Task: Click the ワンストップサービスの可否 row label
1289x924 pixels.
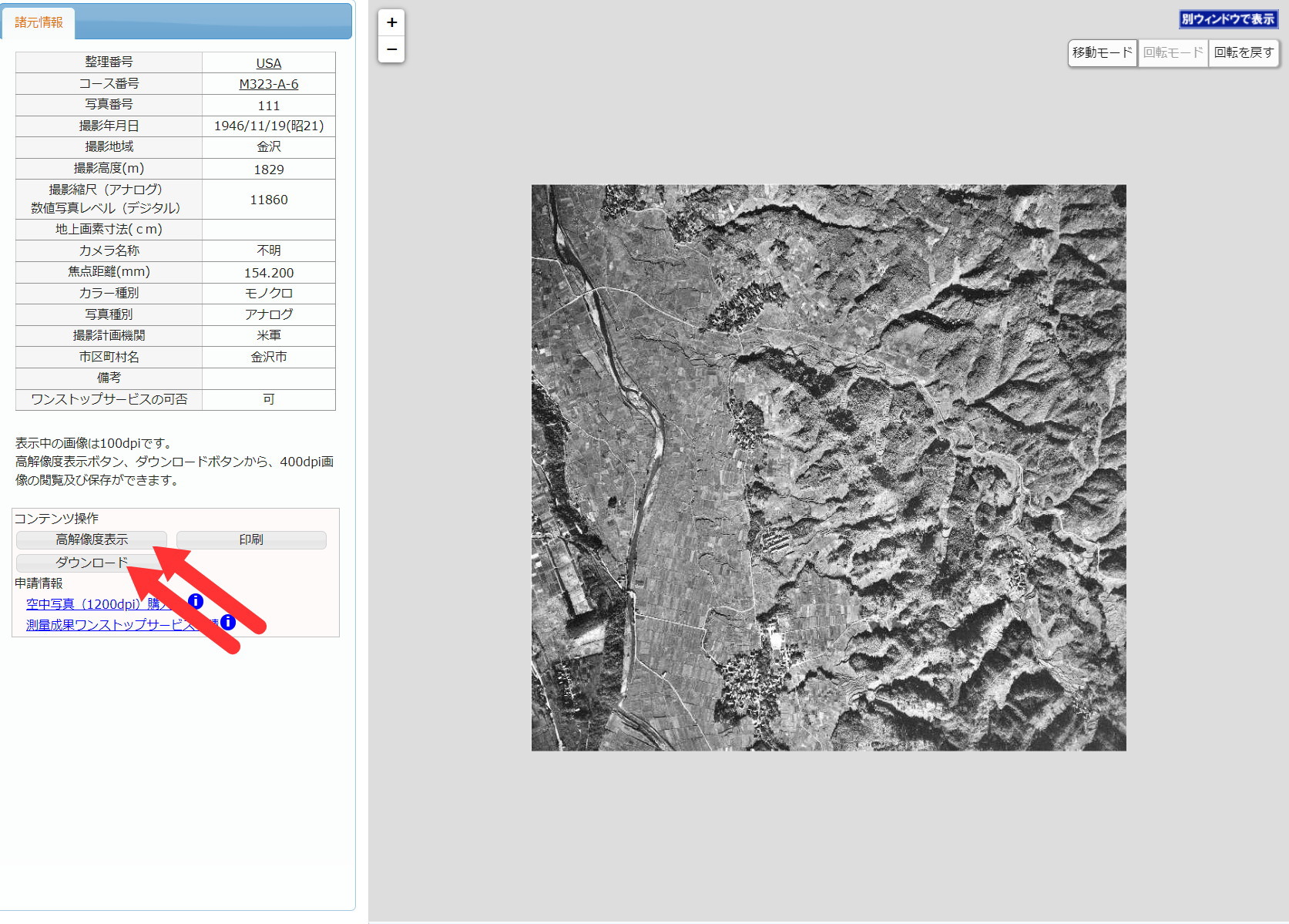Action: click(x=109, y=399)
